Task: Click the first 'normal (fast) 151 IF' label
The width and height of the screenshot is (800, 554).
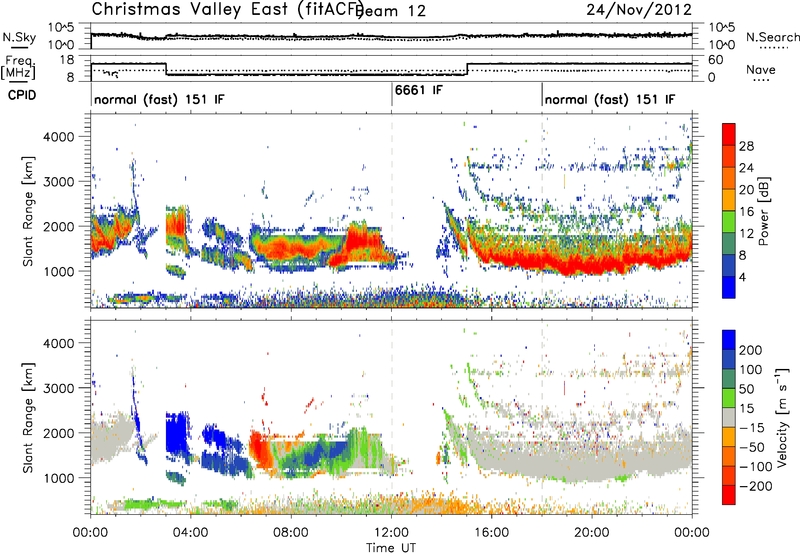Action: pos(159,100)
